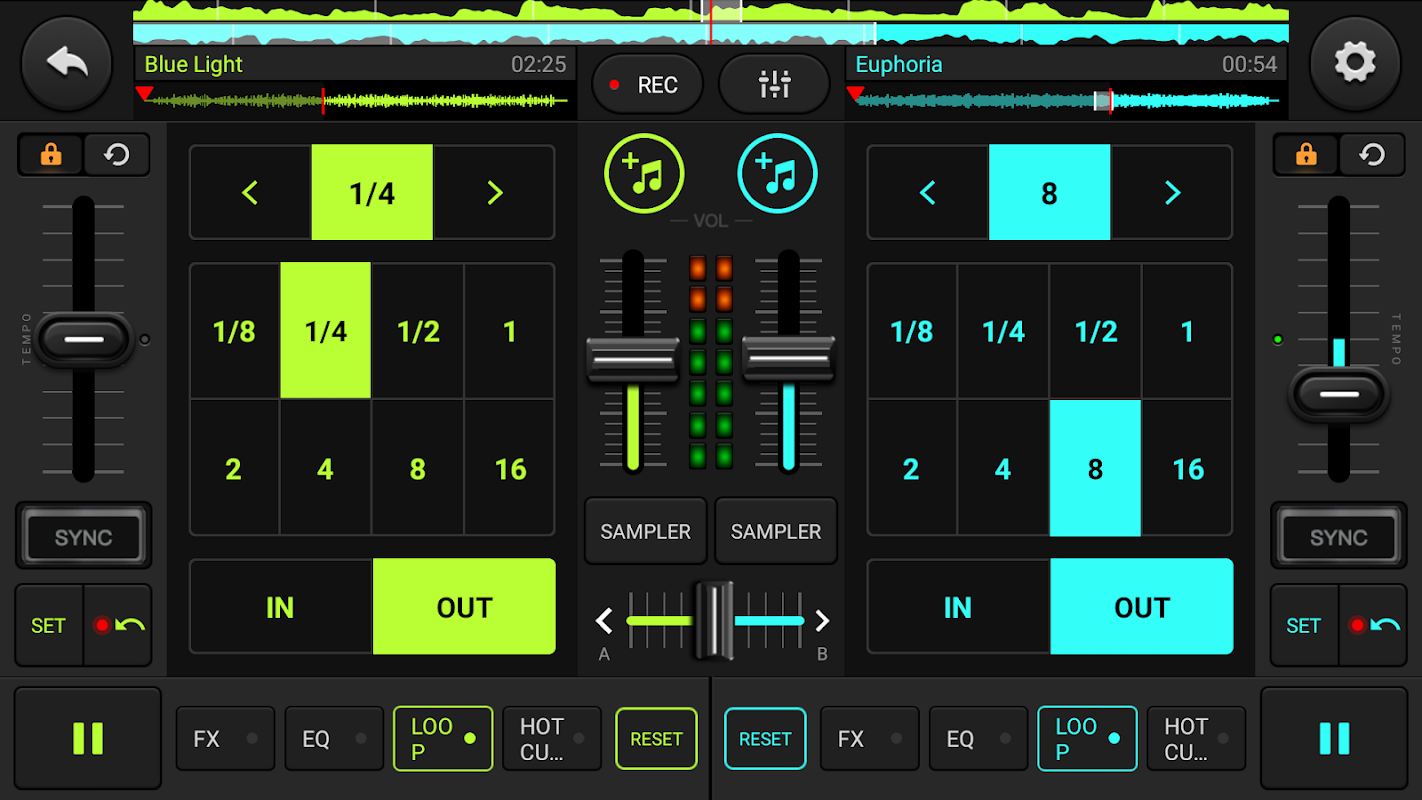Screen dimensions: 1422x800
Task: Reset left deck tempo with circular arrow
Action: tap(117, 155)
